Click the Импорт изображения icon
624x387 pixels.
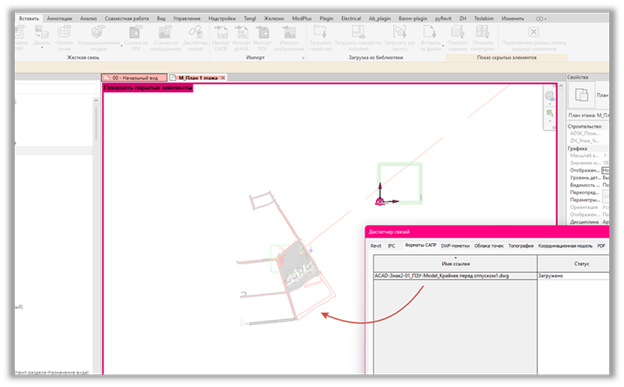click(289, 31)
